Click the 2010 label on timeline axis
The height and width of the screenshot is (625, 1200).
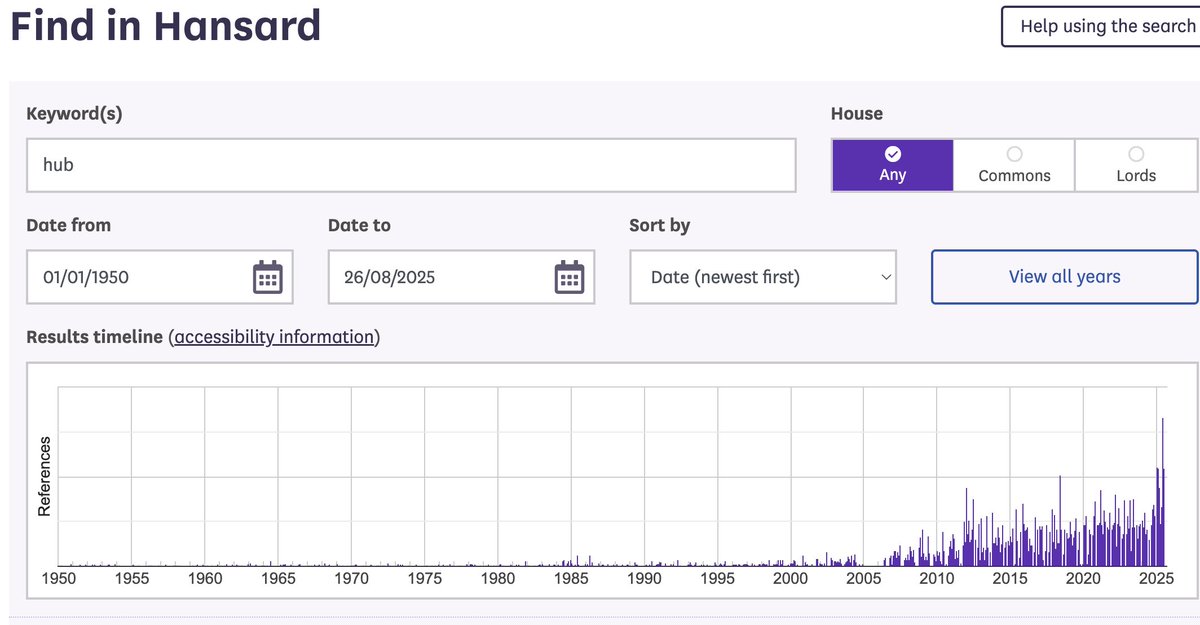click(936, 579)
